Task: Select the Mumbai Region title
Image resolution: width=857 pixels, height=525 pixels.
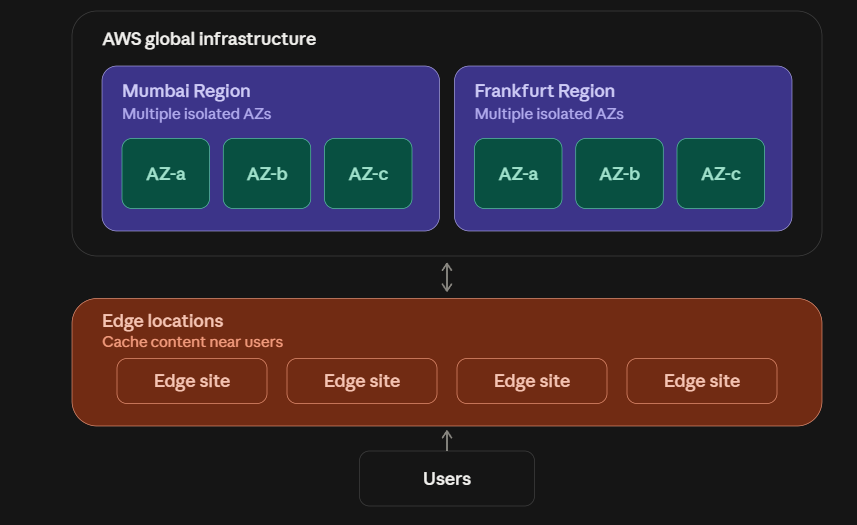Action: tap(186, 91)
